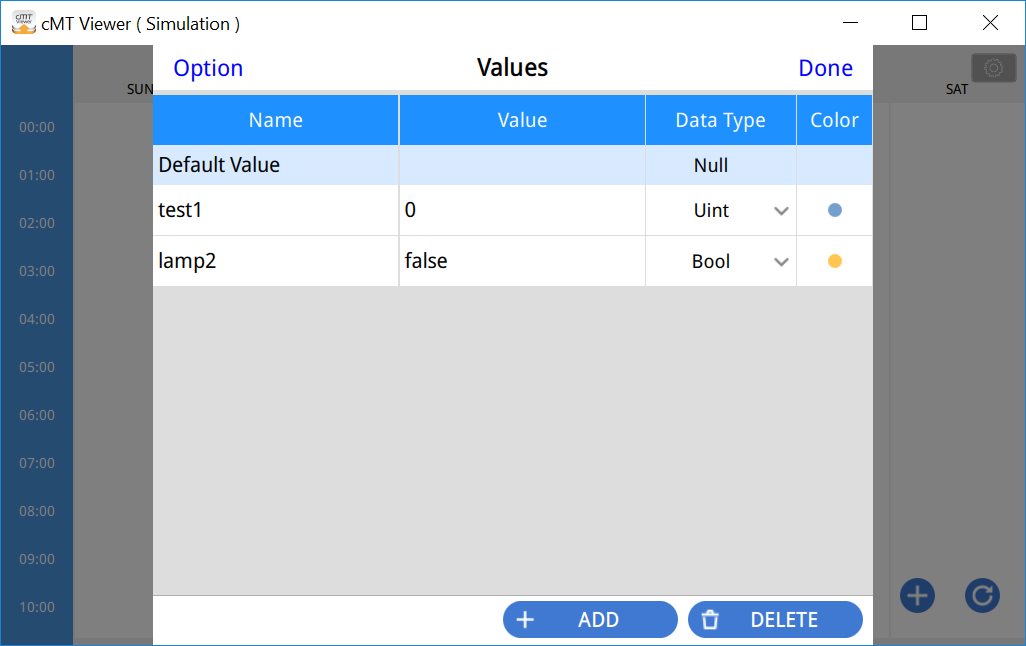Click the Data Type column header

tap(720, 120)
